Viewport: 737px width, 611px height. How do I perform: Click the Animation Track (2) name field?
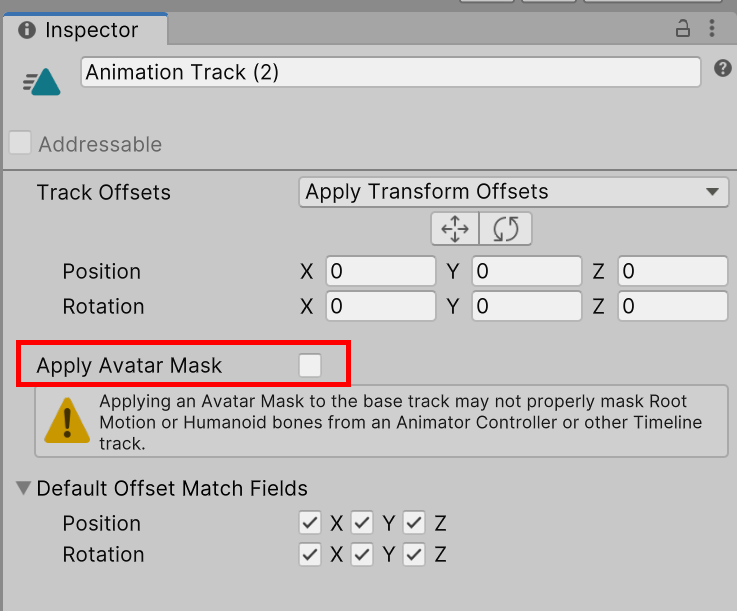pos(390,72)
